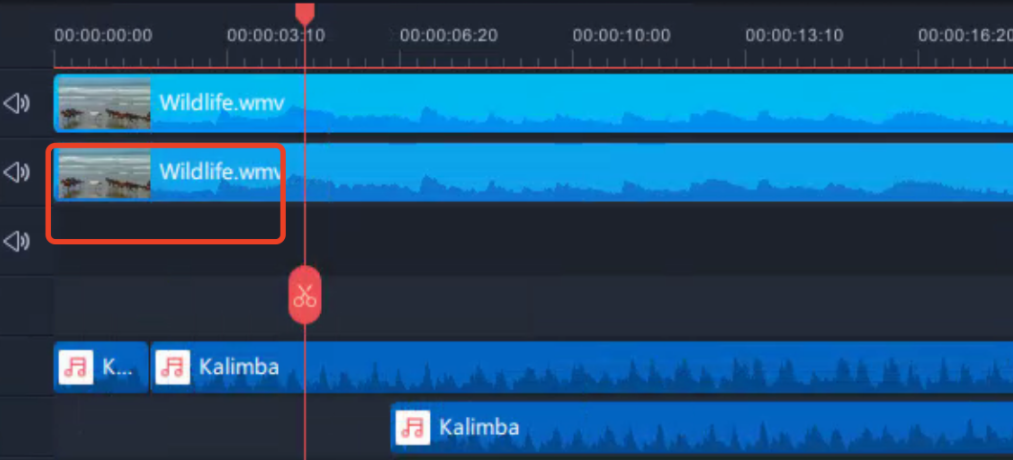Toggle the speaker on the empty third track
Viewport: 1013px width, 460px height.
(x=16, y=241)
